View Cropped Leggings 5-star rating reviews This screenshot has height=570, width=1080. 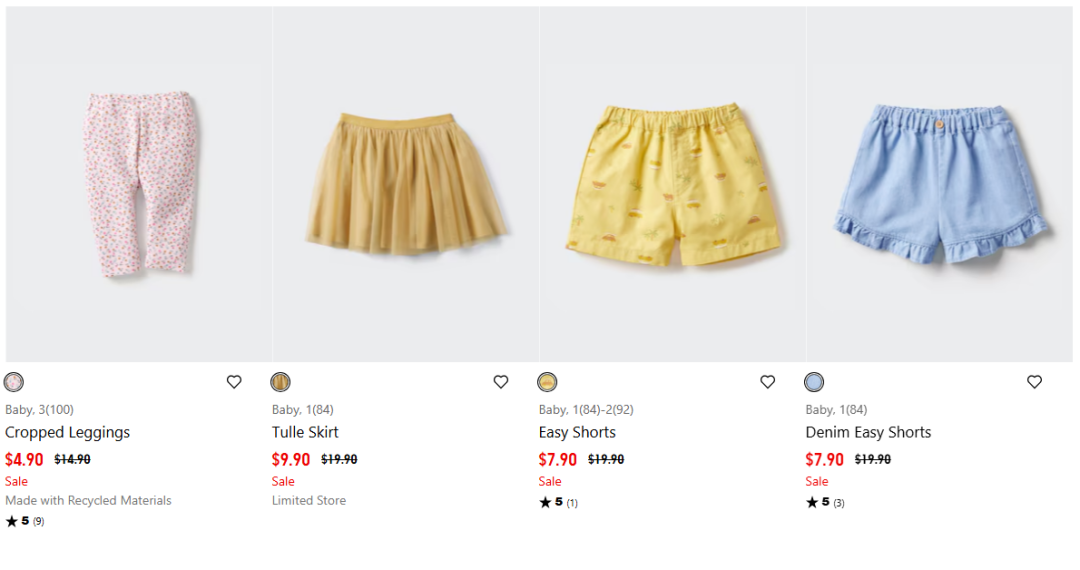25,521
